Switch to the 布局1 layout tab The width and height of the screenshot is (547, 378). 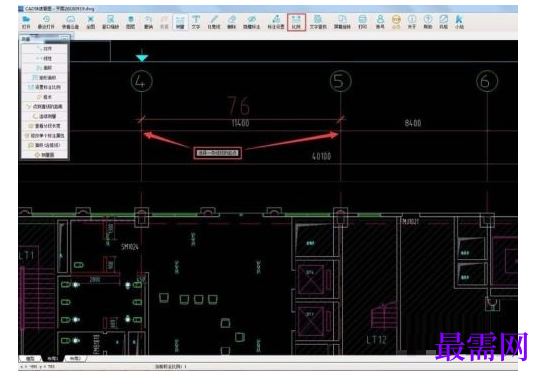(x=53, y=358)
